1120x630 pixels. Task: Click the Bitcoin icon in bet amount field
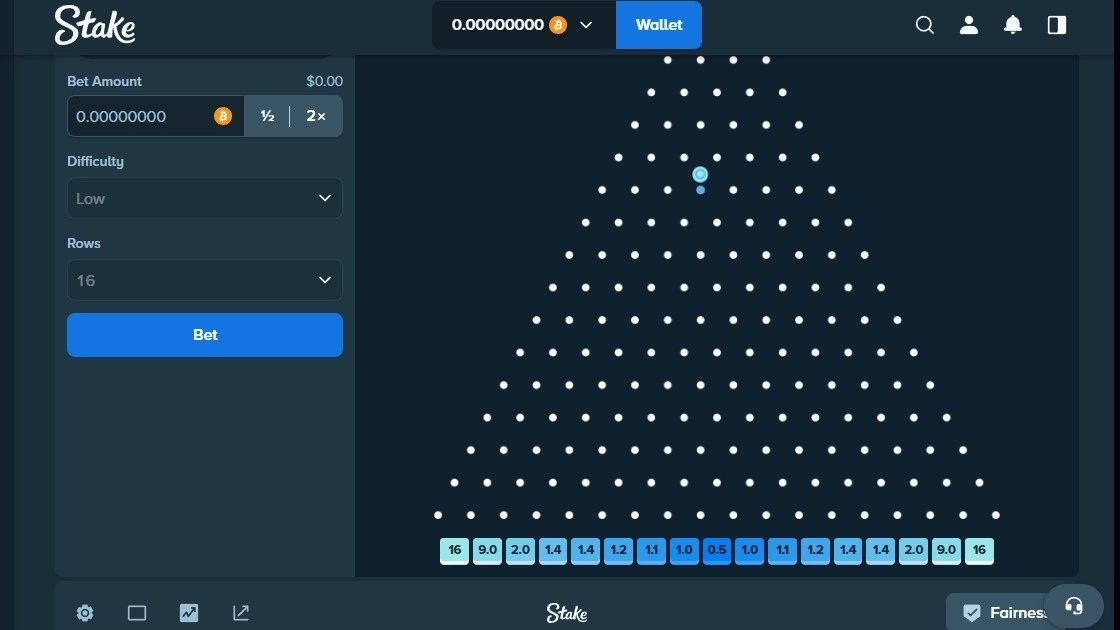(x=222, y=116)
